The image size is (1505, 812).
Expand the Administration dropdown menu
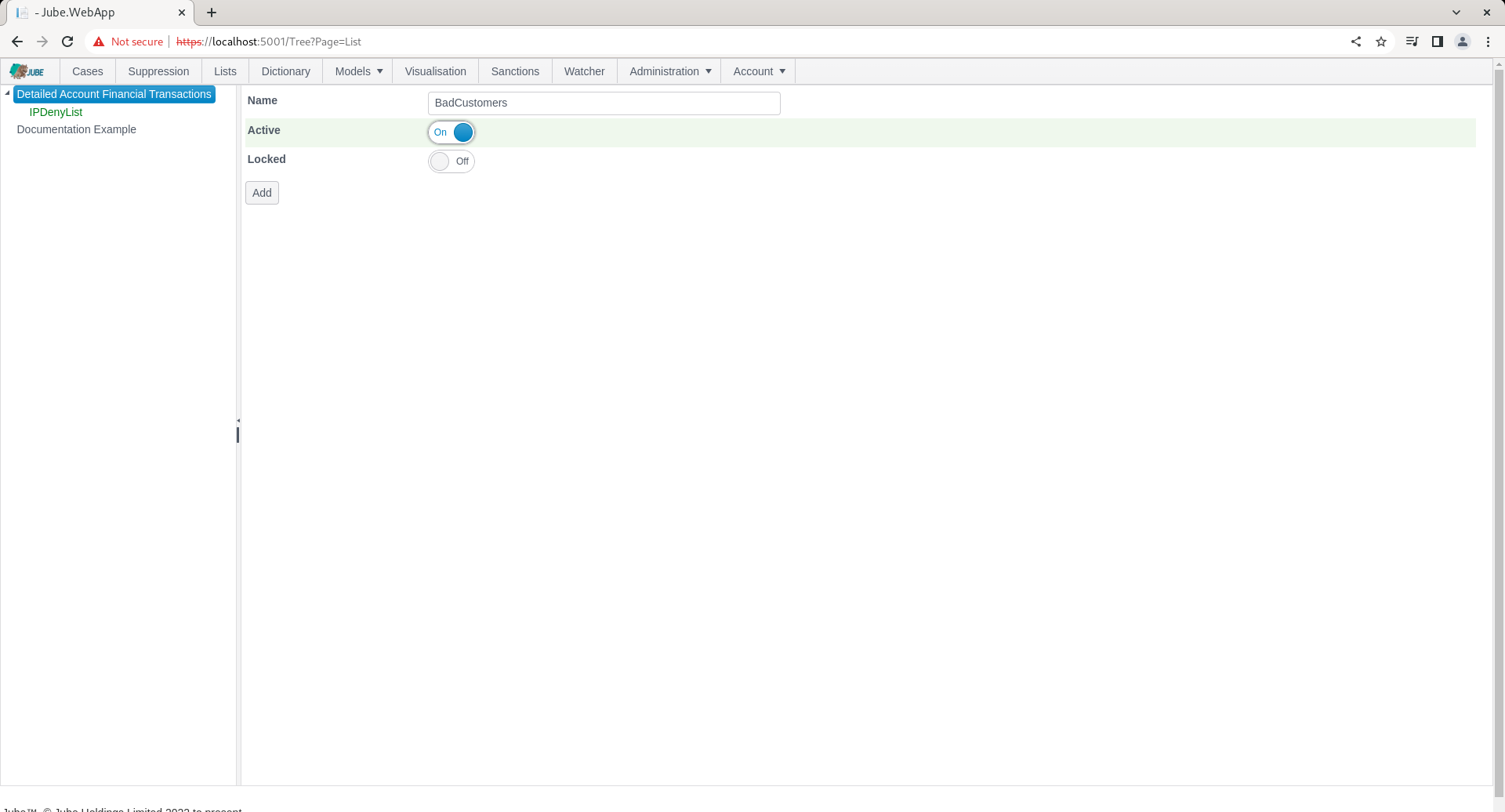tap(669, 71)
